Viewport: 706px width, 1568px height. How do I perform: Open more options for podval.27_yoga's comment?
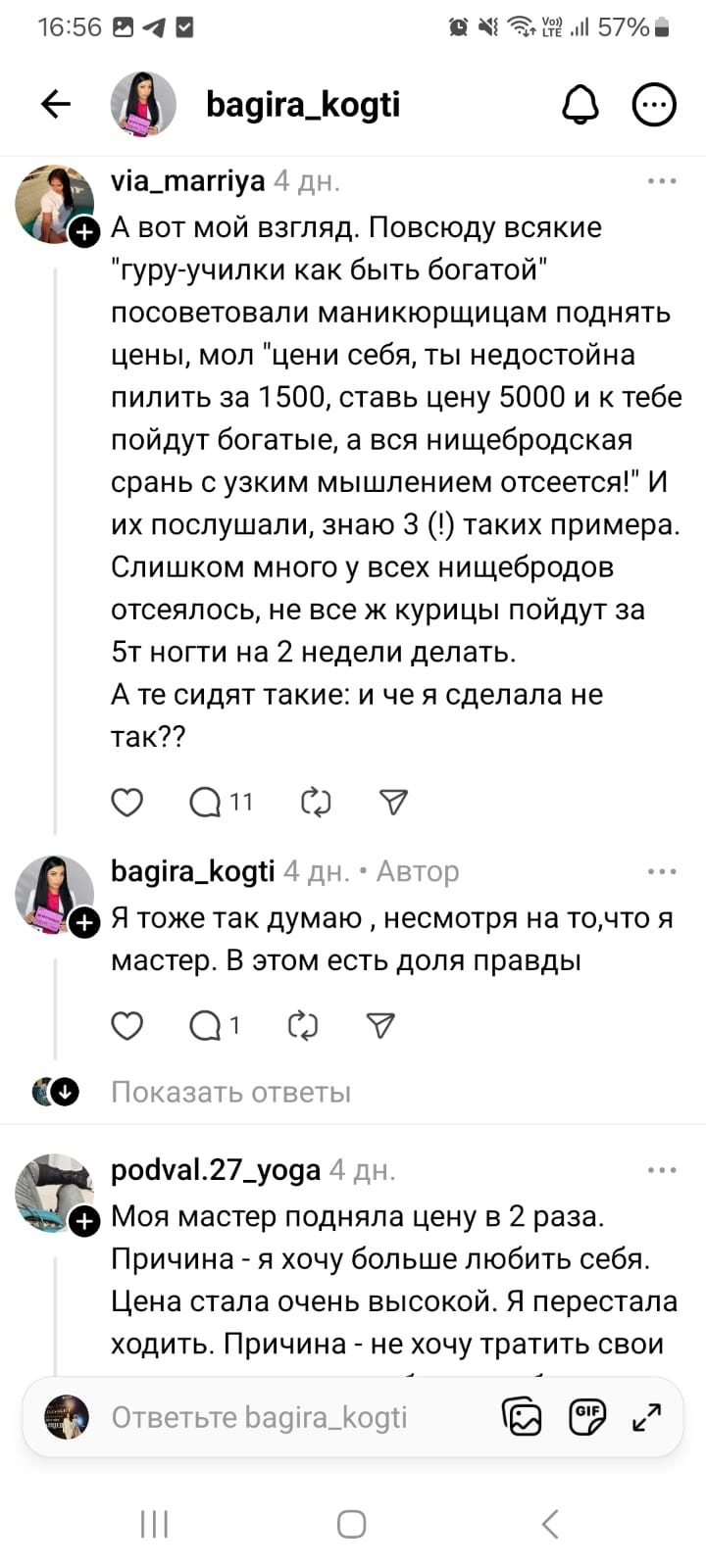click(x=662, y=1169)
